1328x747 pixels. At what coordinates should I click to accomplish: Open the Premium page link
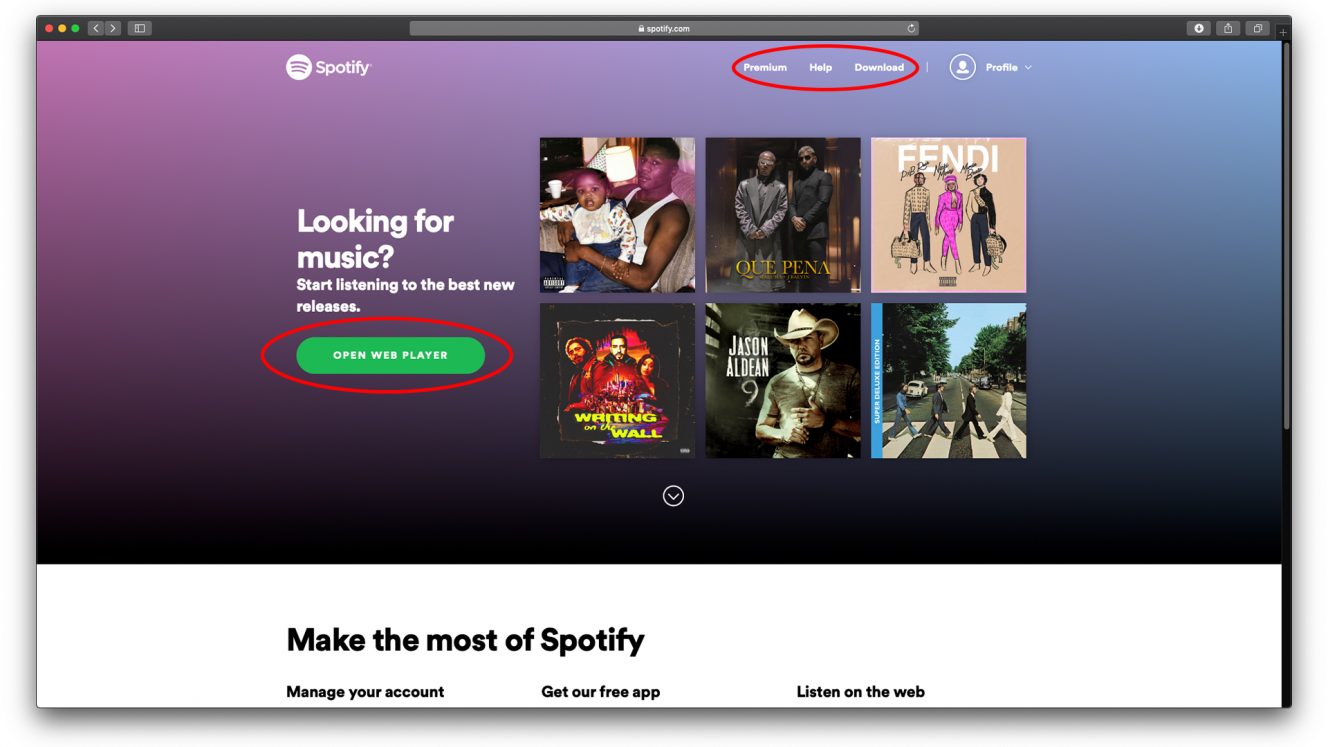pos(765,67)
